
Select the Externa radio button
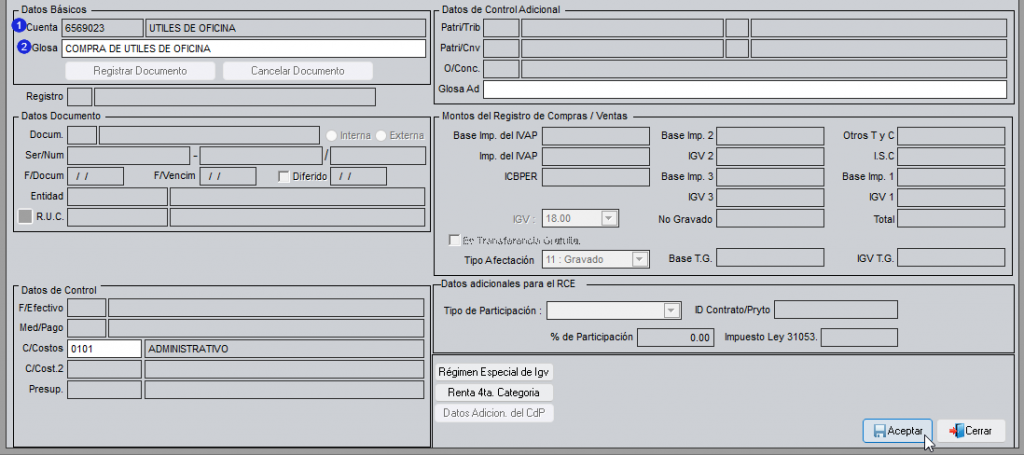381,136
